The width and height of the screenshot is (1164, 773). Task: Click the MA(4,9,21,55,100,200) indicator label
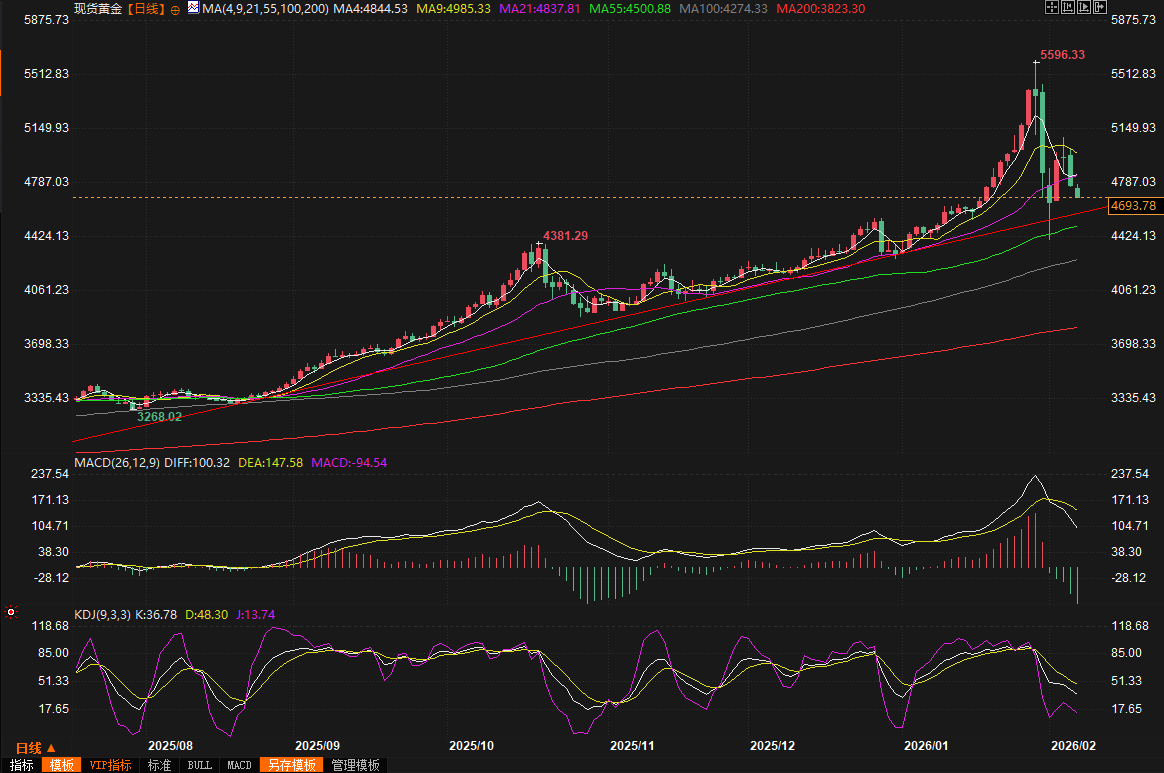click(263, 9)
